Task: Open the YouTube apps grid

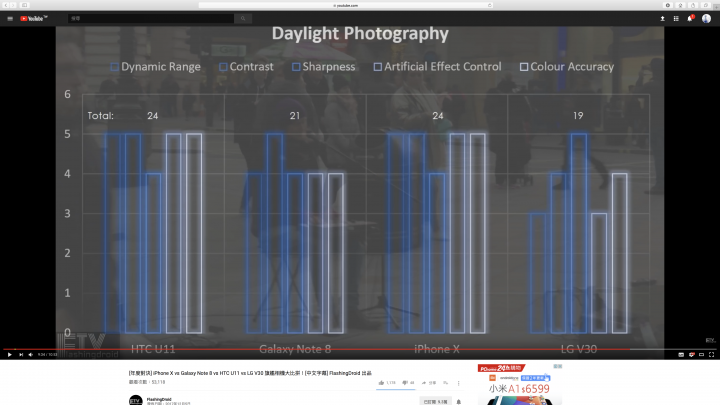Action: click(676, 19)
